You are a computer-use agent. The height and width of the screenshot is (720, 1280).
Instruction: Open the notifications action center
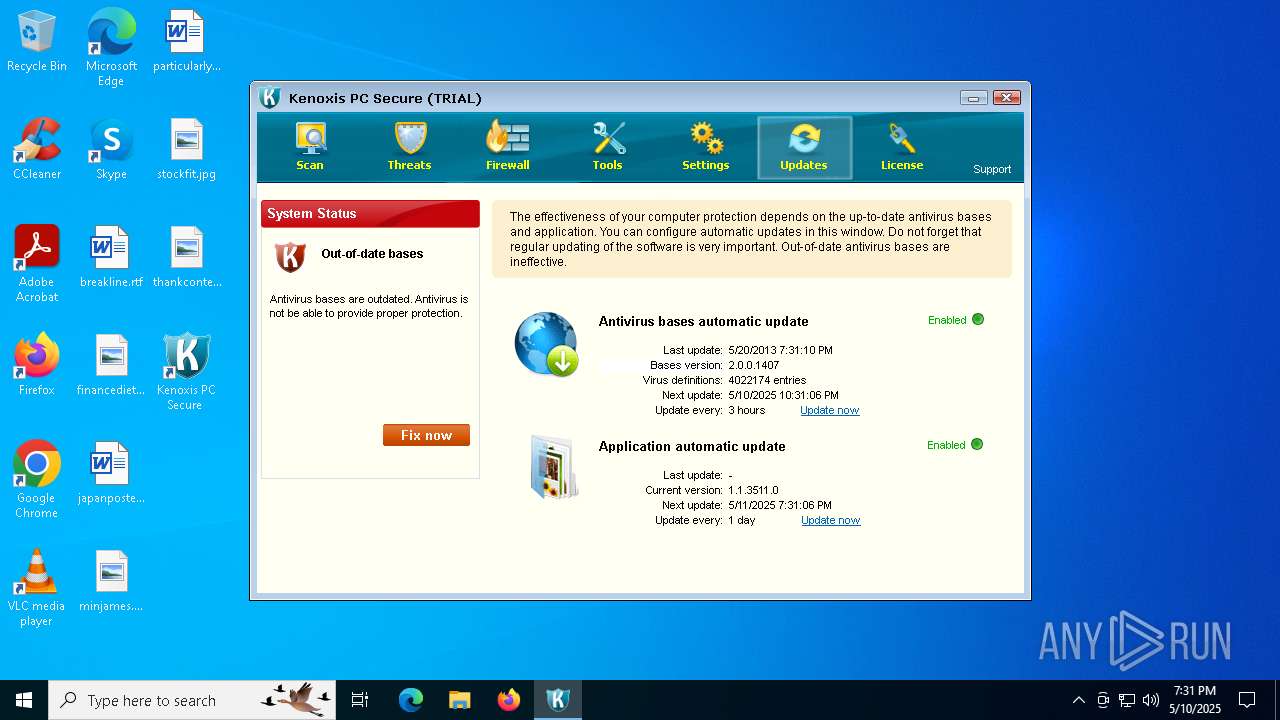point(1248,700)
